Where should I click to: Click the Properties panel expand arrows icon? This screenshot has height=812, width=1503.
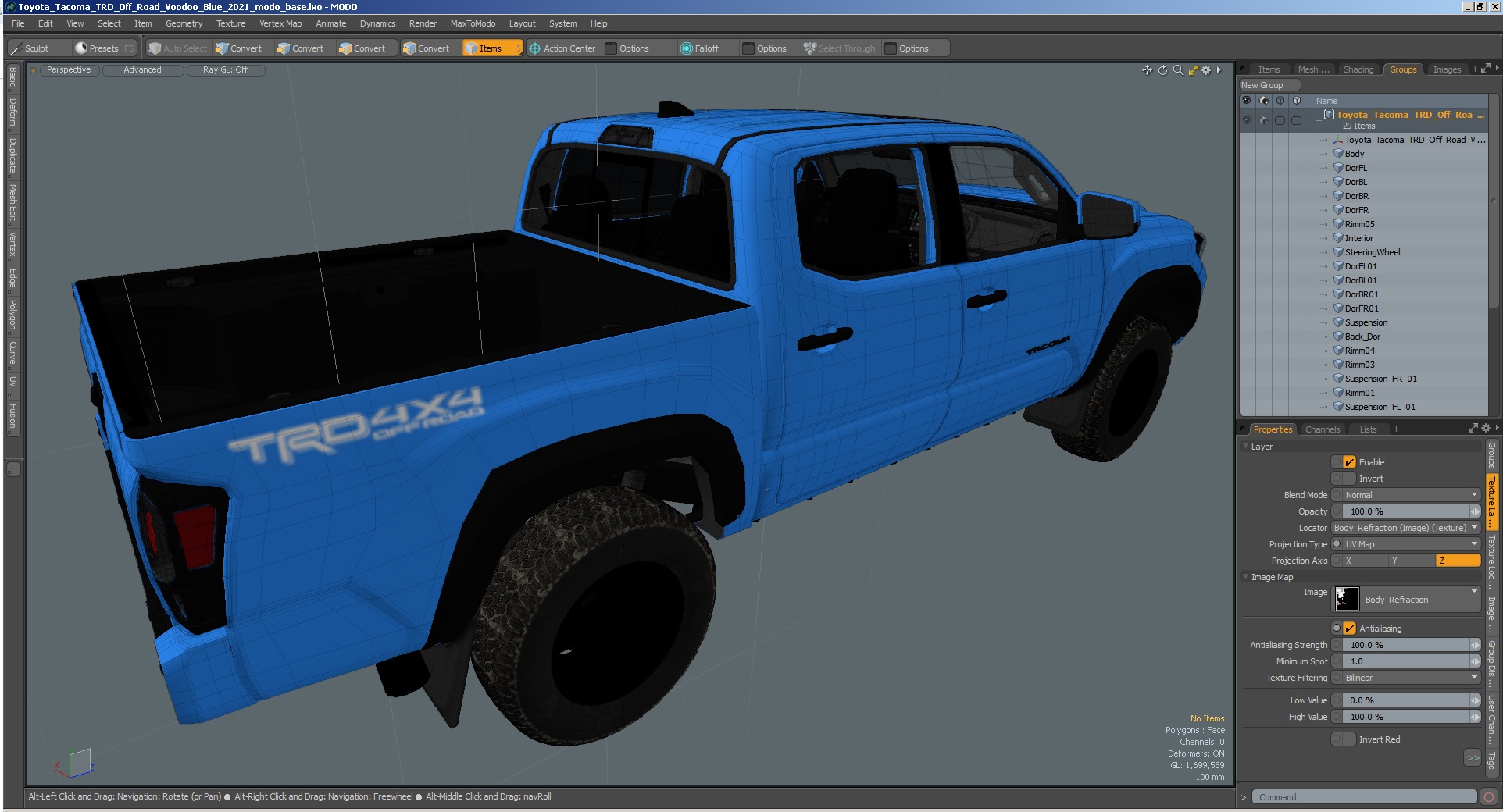pyautogui.click(x=1473, y=428)
